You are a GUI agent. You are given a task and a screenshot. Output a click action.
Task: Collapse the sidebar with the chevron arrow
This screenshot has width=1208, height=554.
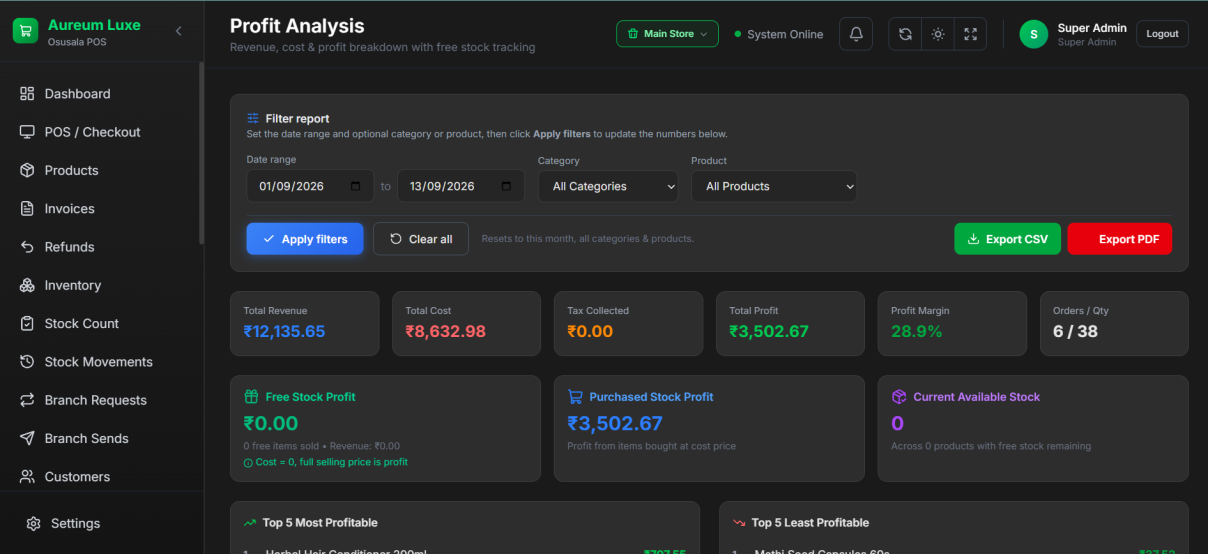[179, 31]
